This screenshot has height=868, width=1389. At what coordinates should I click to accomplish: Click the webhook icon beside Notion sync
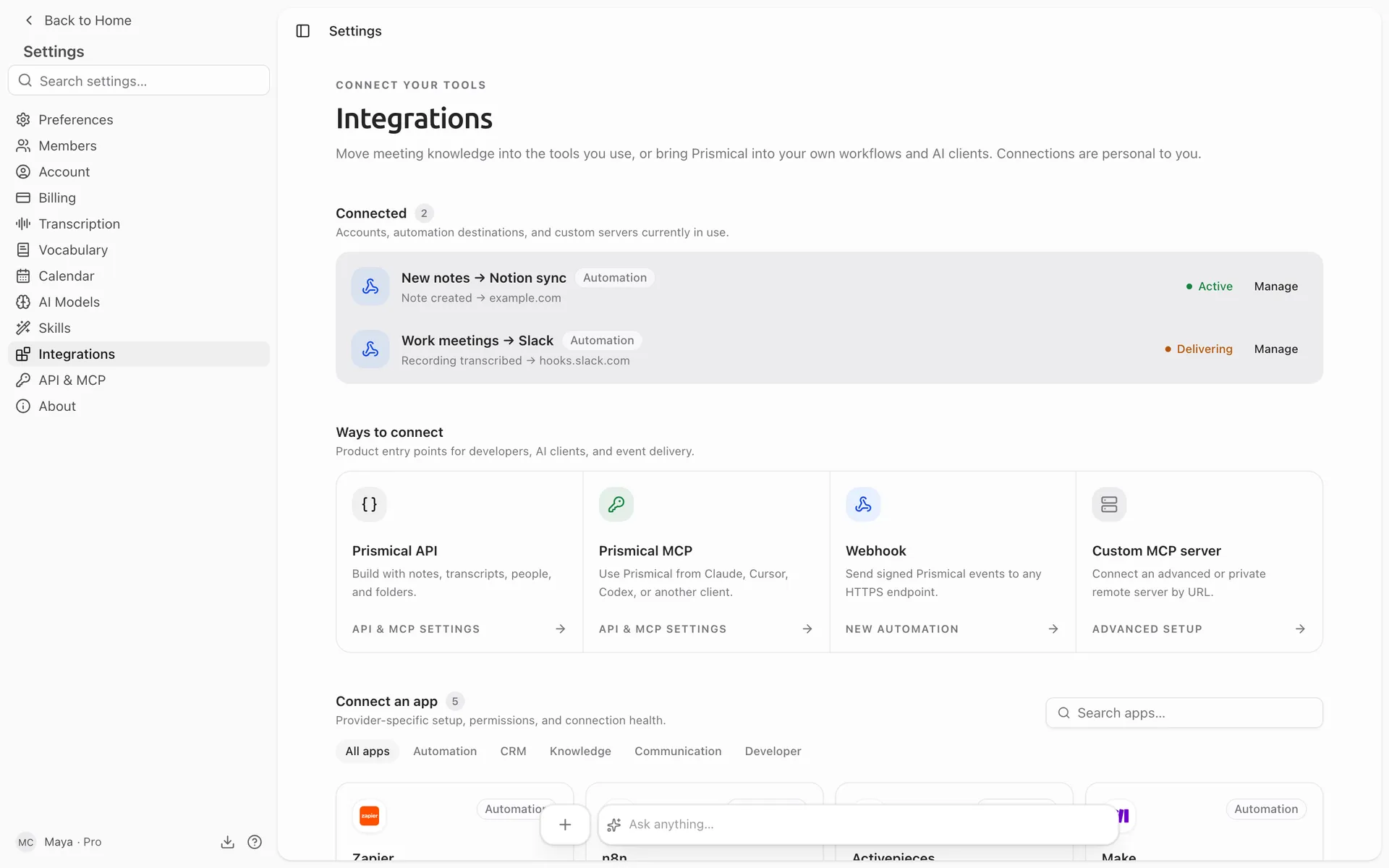tap(370, 286)
